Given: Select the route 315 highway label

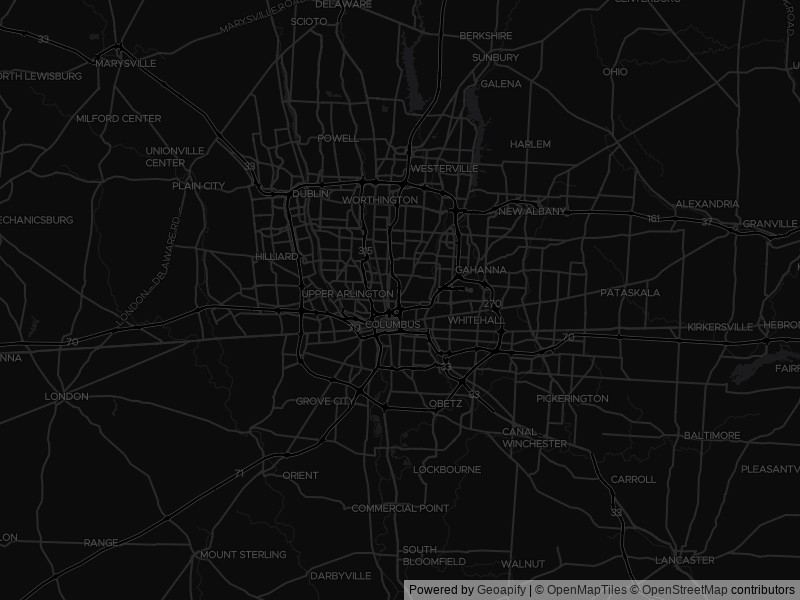Looking at the screenshot, I should pos(365,251).
